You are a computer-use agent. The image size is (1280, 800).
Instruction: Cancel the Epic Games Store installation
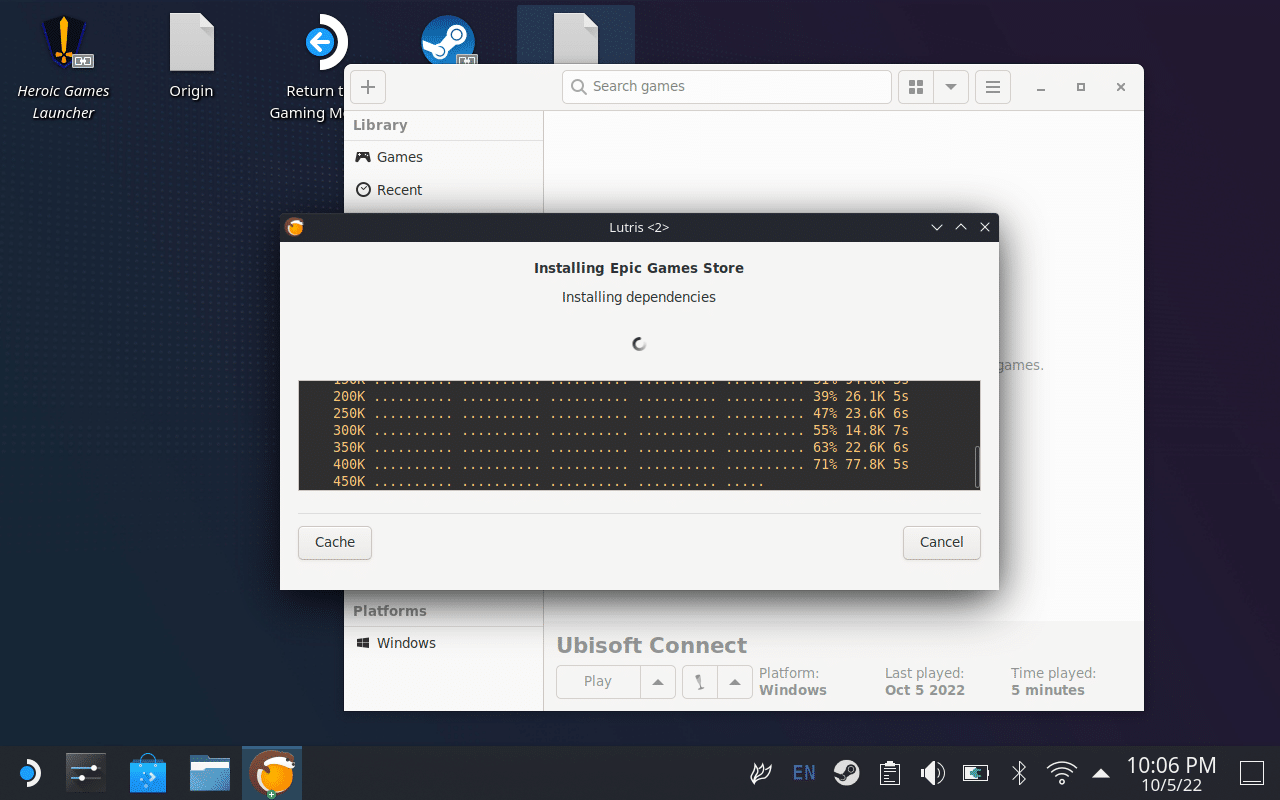942,543
